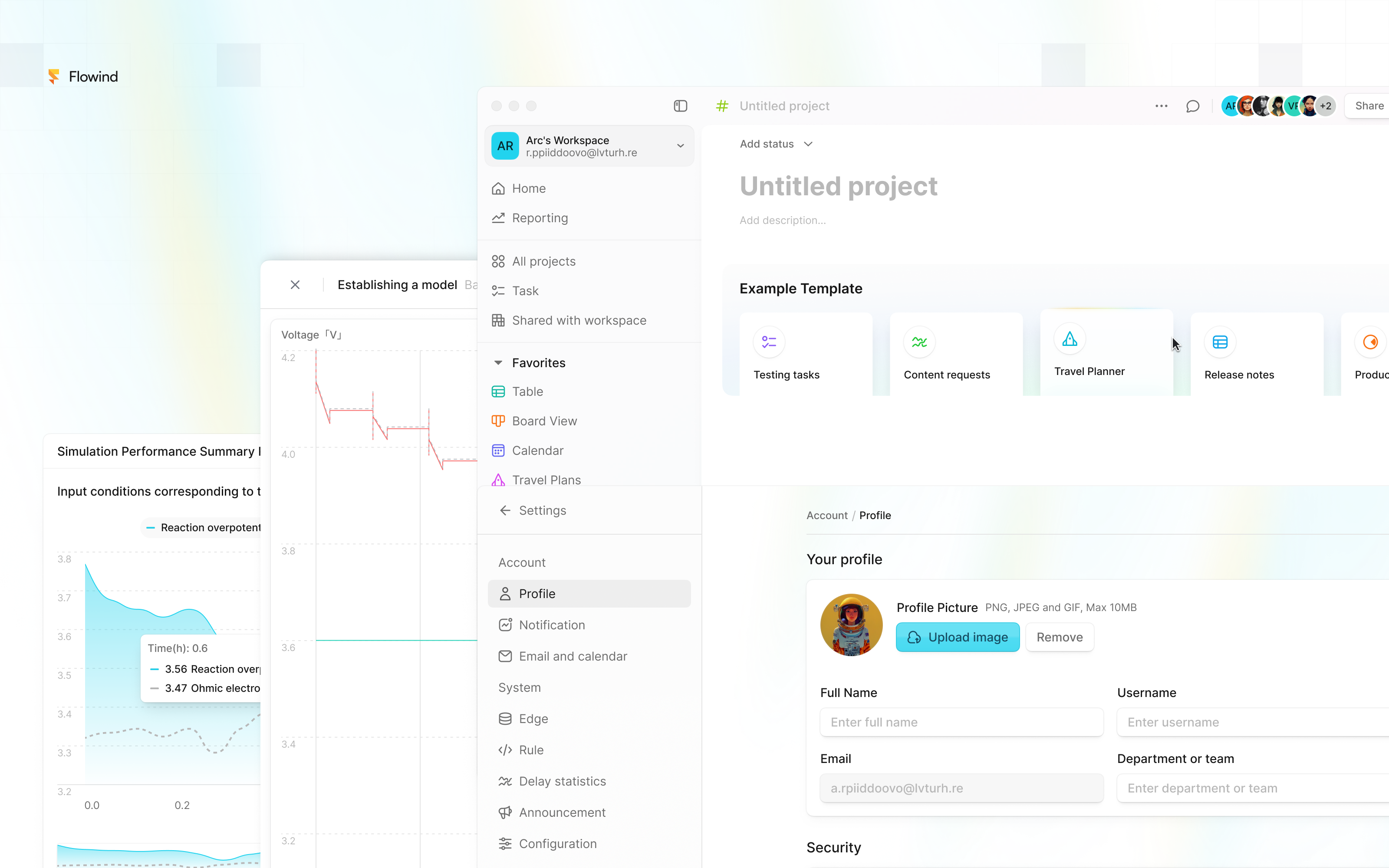Focus the Department or team field

(x=1253, y=788)
